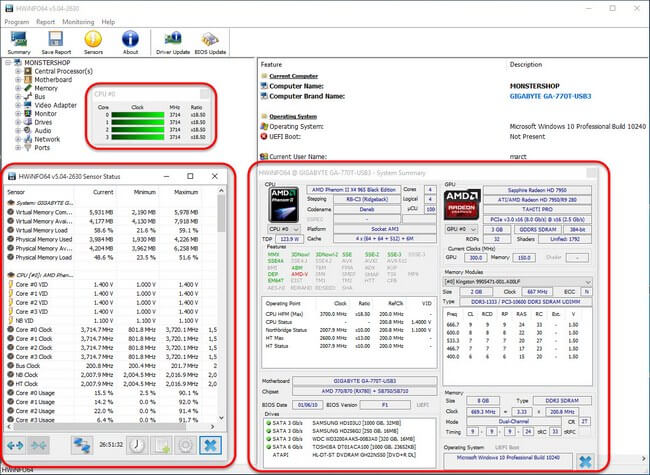Open the GPU #0 selector dropdown in System Summary
The width and height of the screenshot is (650, 475).
[x=461, y=229]
